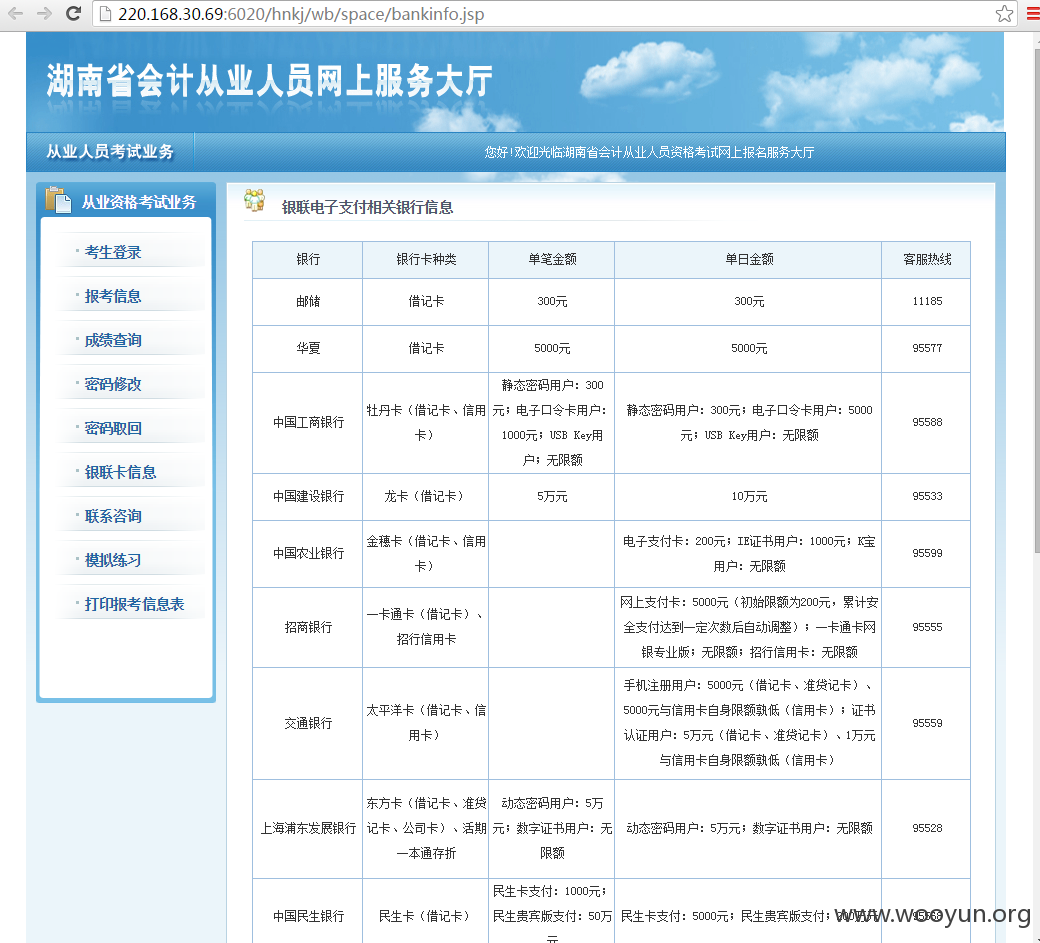Viewport: 1040px width, 943px height.
Task: Open 从业人员考试业务 tab in navigation bar
Action: [110, 152]
